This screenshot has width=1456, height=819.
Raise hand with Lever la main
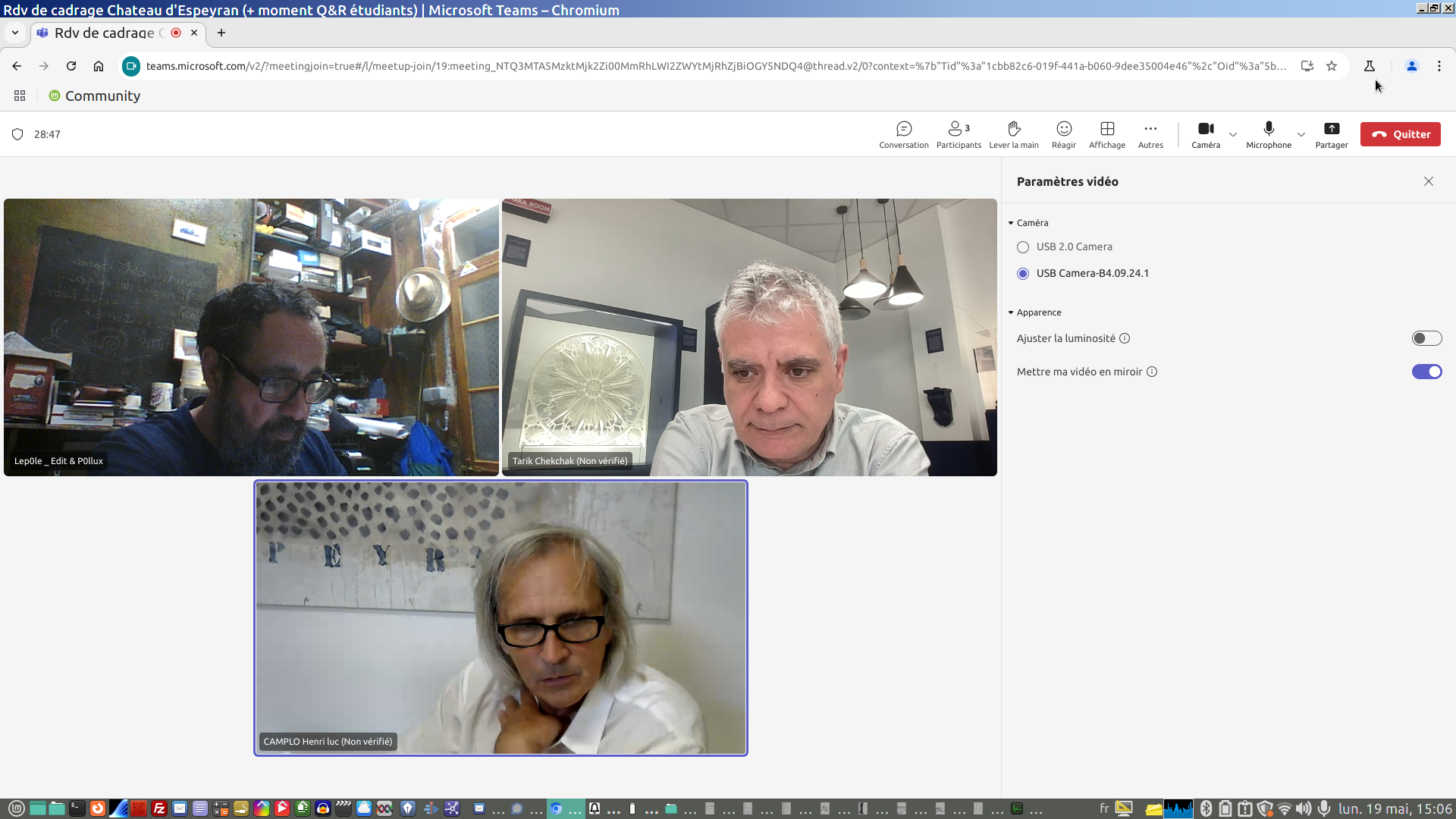1013,134
